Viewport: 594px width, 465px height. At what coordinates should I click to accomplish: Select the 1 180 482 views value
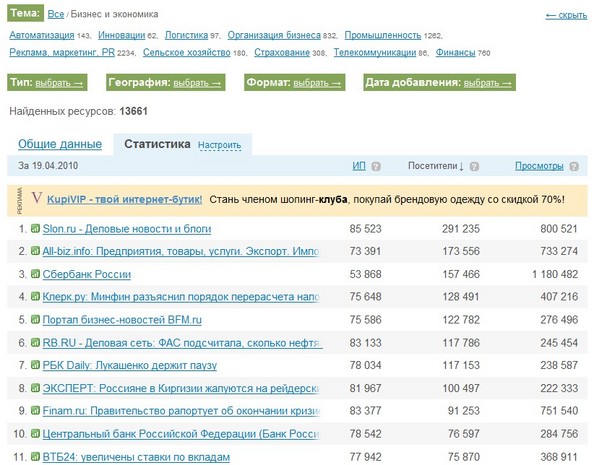click(x=555, y=274)
